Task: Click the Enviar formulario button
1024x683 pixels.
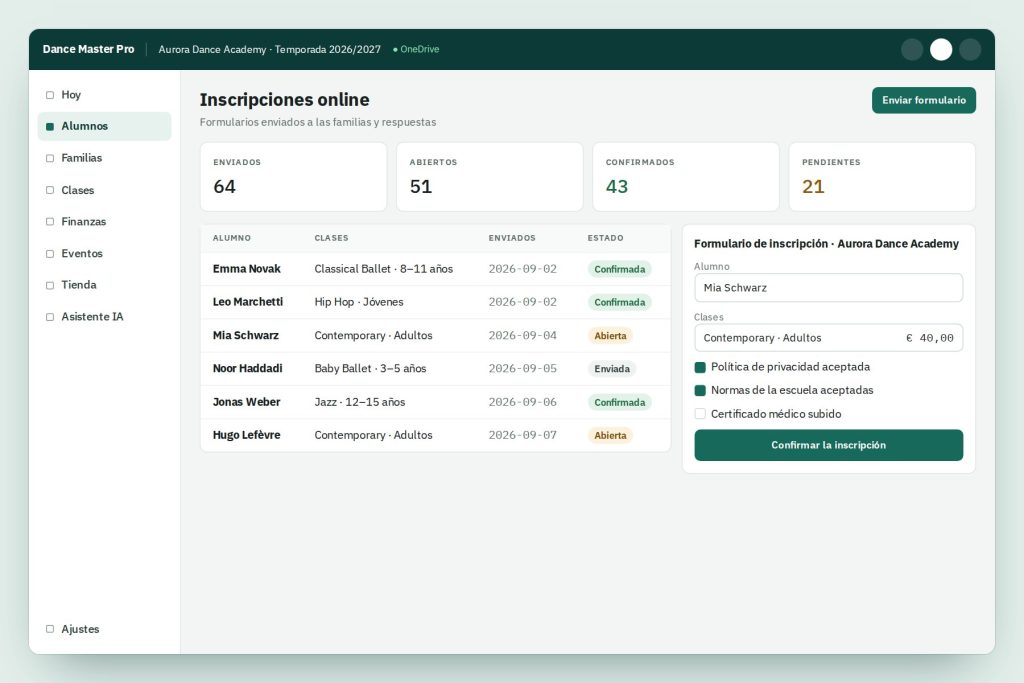Action: (923, 101)
